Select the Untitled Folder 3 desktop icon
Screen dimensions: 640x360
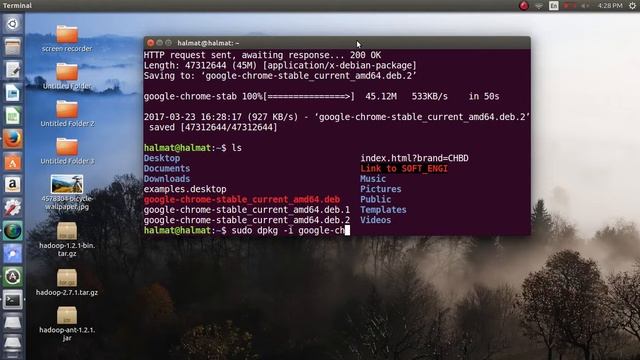[67, 151]
